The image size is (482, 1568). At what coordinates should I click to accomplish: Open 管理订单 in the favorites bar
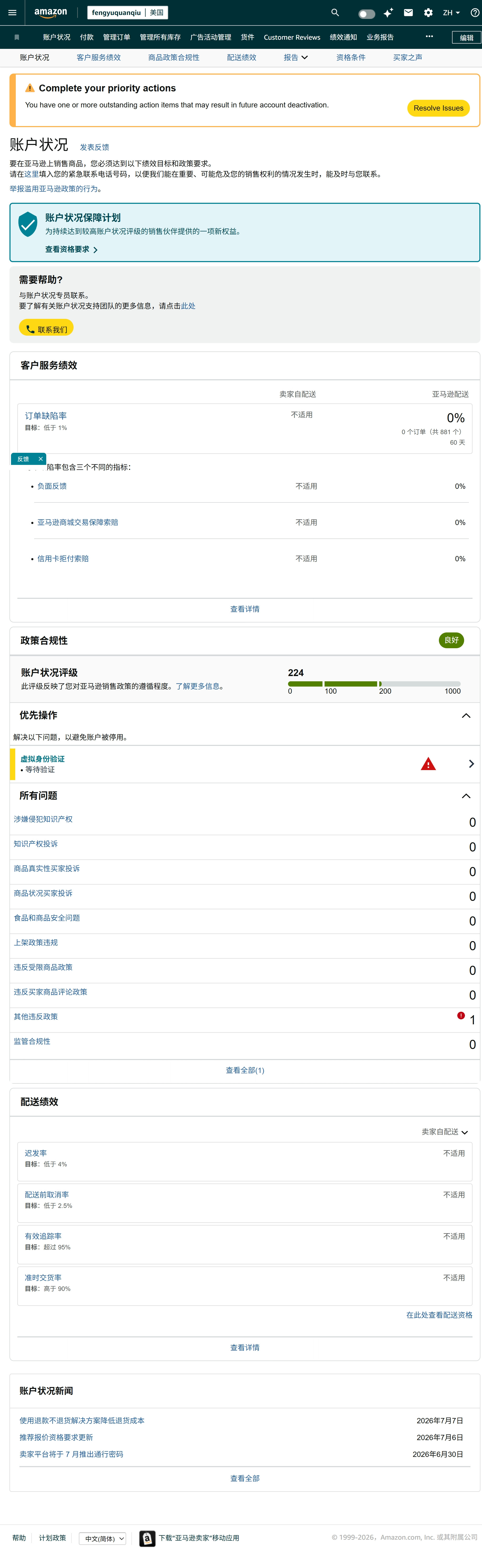coord(116,37)
